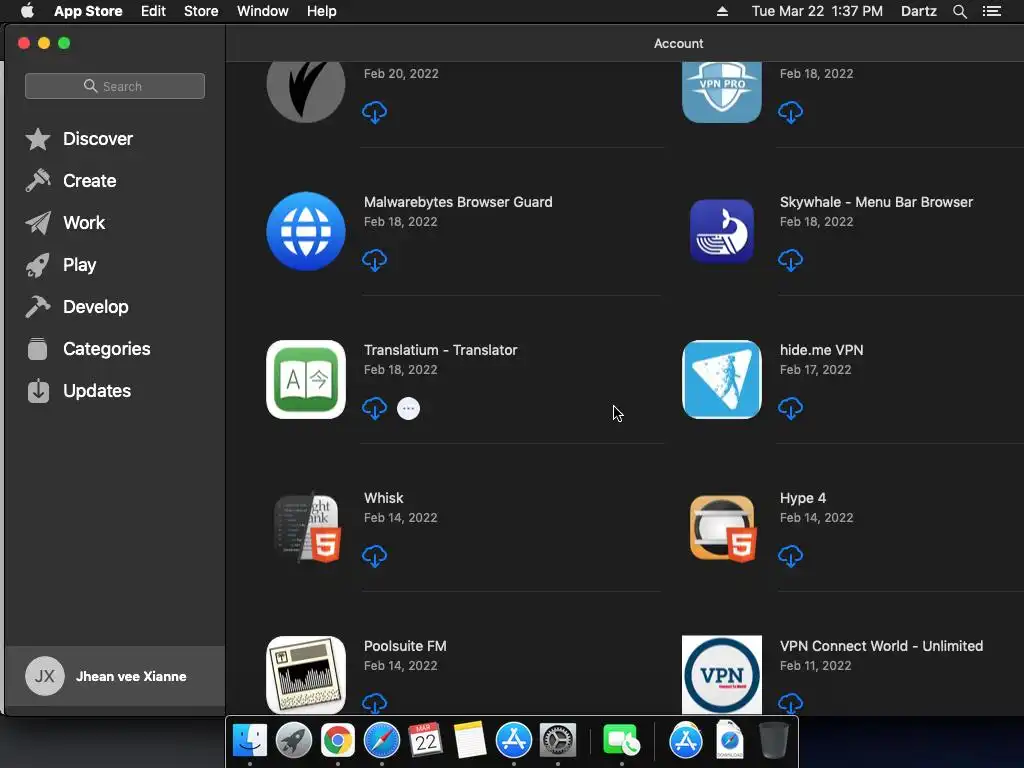Open VPN Connect World app icon
The width and height of the screenshot is (1024, 768).
(722, 675)
